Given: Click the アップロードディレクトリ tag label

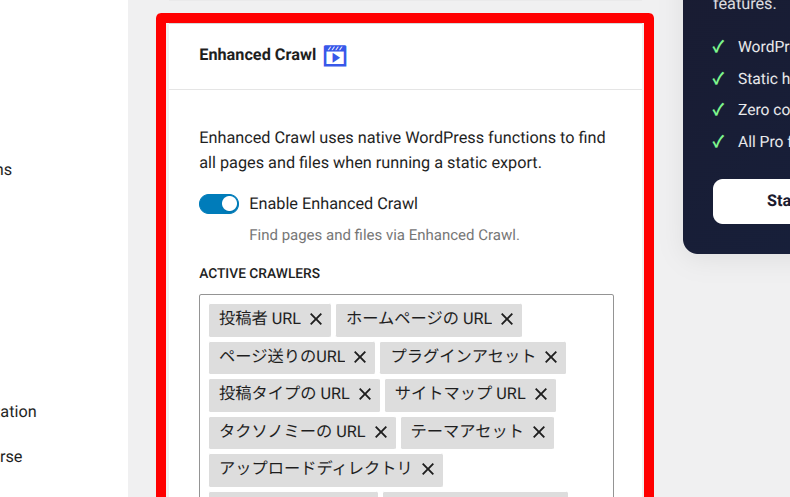Looking at the screenshot, I should [x=316, y=469].
